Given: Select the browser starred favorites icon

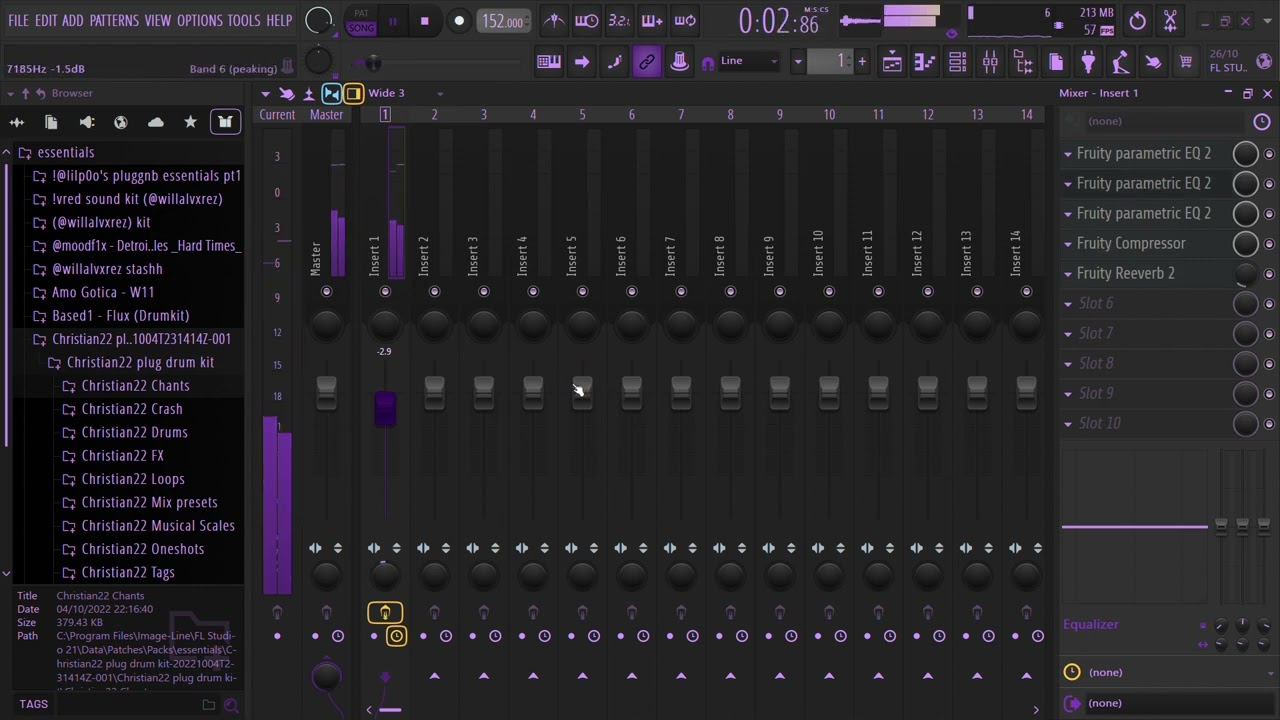Looking at the screenshot, I should (x=190, y=122).
